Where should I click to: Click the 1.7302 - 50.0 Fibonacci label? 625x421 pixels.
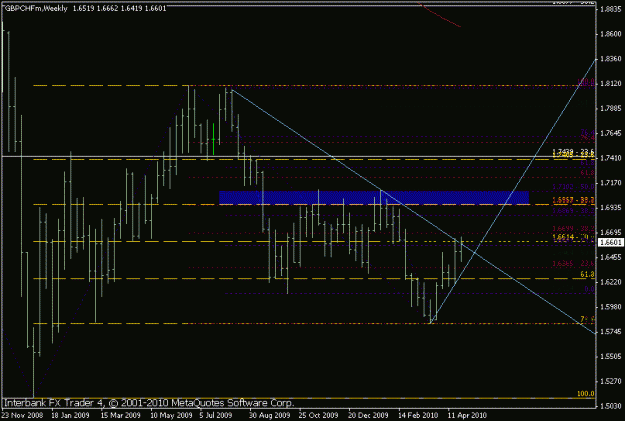pos(573,187)
